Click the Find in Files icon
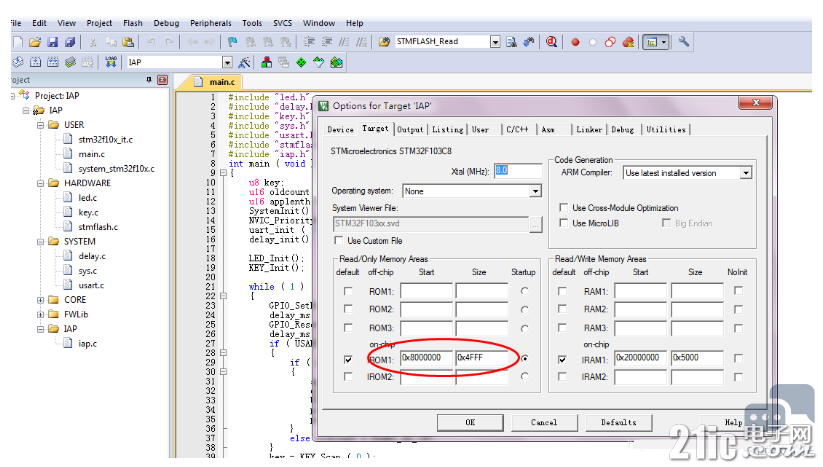 tap(384, 42)
